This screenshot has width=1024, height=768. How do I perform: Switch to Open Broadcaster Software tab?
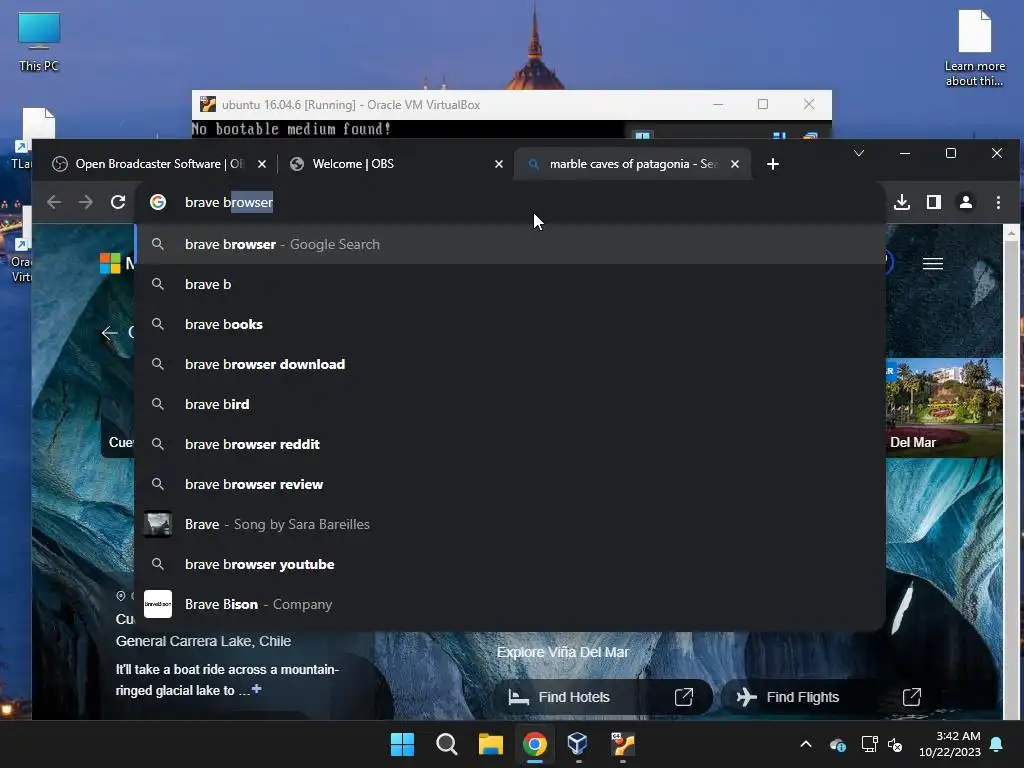coord(157,164)
